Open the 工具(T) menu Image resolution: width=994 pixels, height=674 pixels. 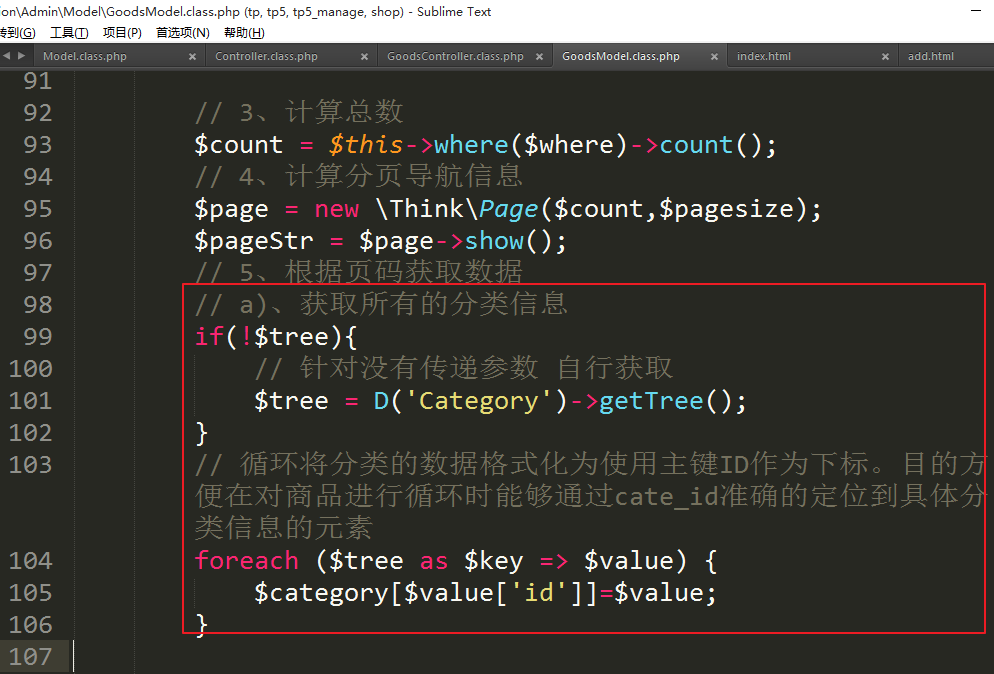[69, 33]
